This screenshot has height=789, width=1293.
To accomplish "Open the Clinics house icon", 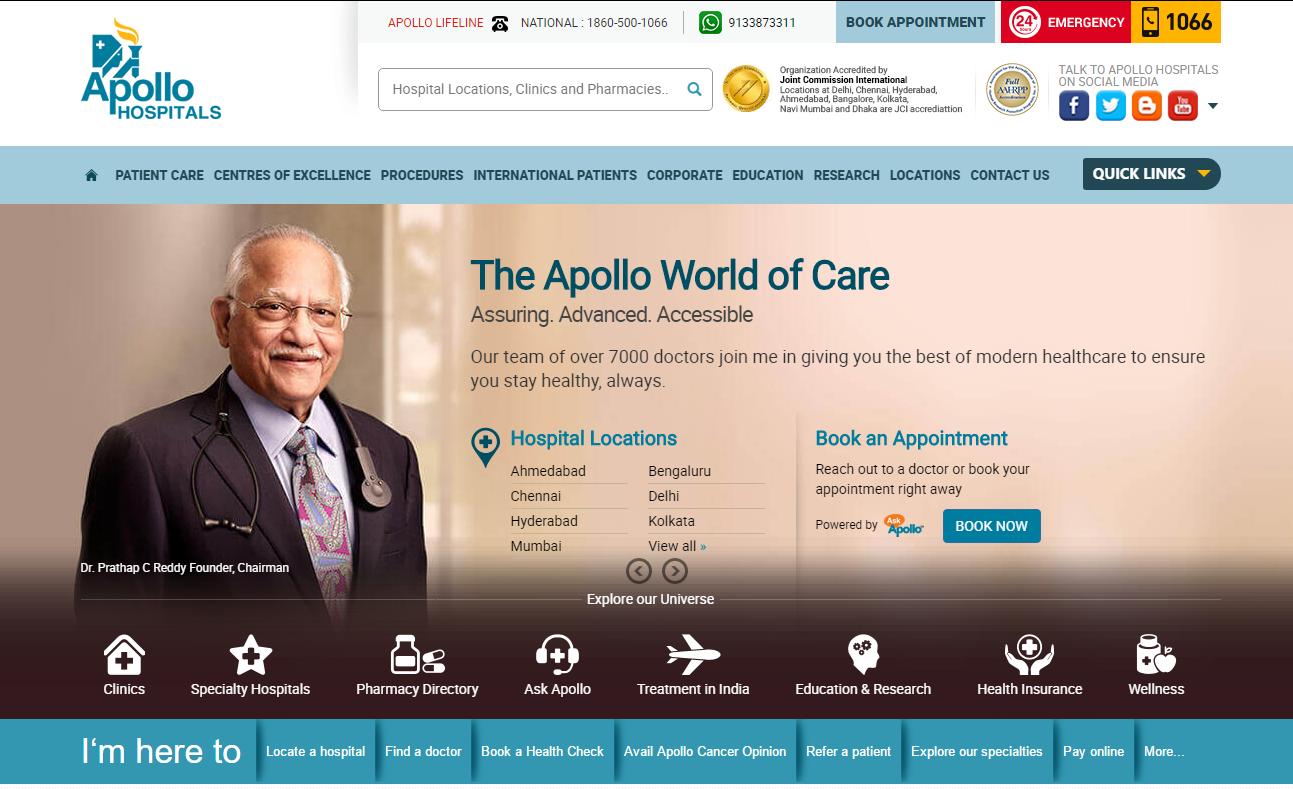I will coord(124,655).
